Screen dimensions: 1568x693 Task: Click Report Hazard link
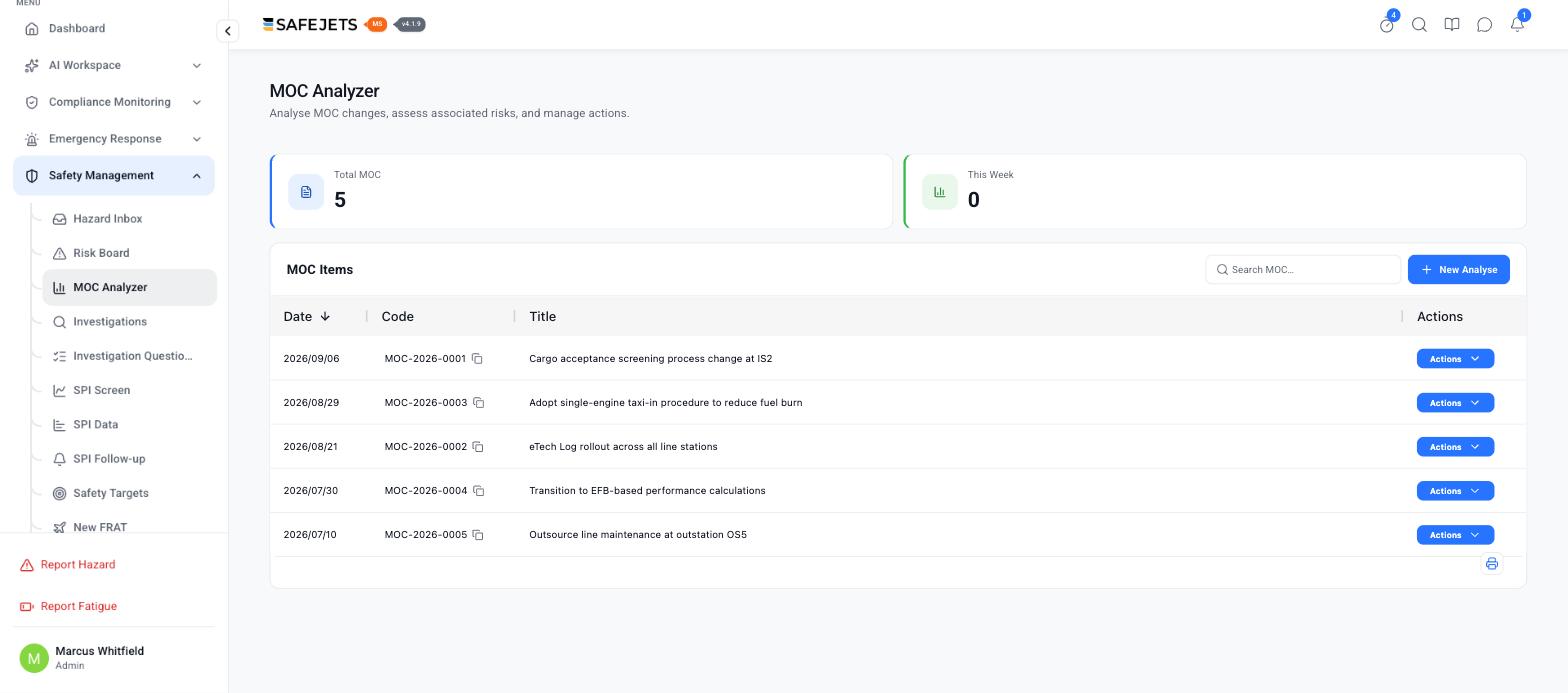(x=68, y=565)
